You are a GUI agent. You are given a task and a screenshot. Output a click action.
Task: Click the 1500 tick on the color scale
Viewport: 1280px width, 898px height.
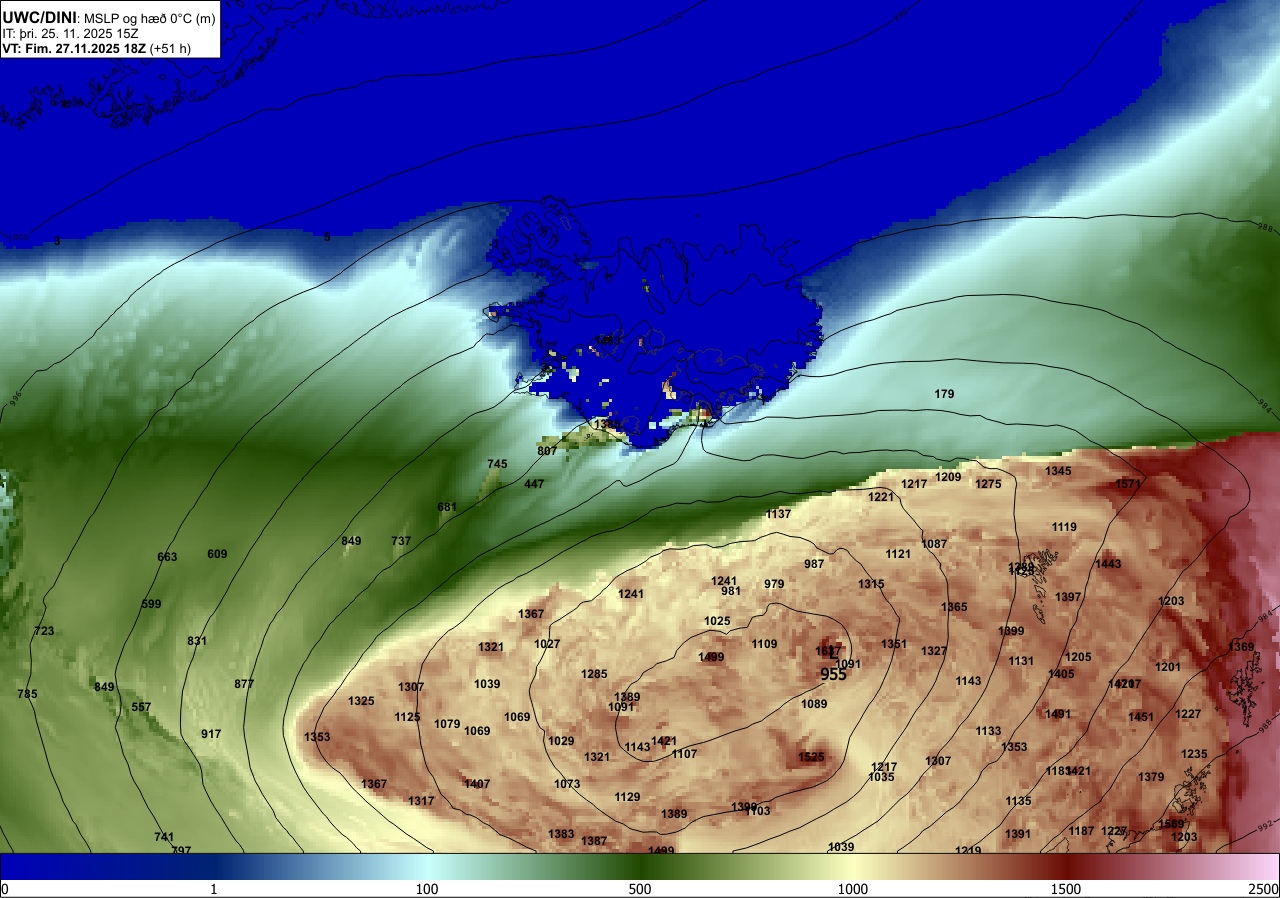(1066, 889)
